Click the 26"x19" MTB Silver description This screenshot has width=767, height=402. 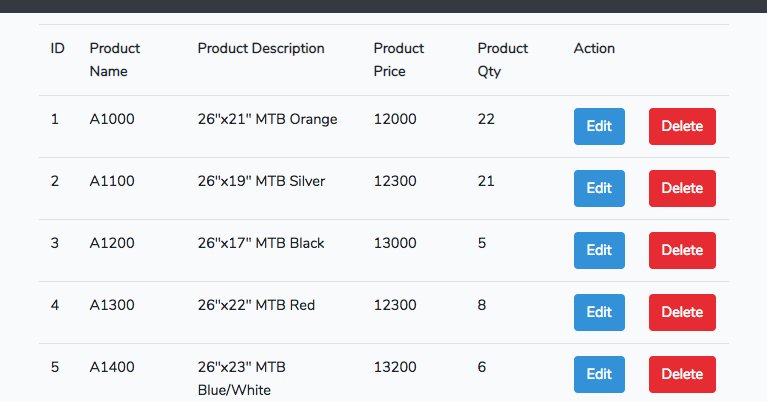(x=261, y=182)
